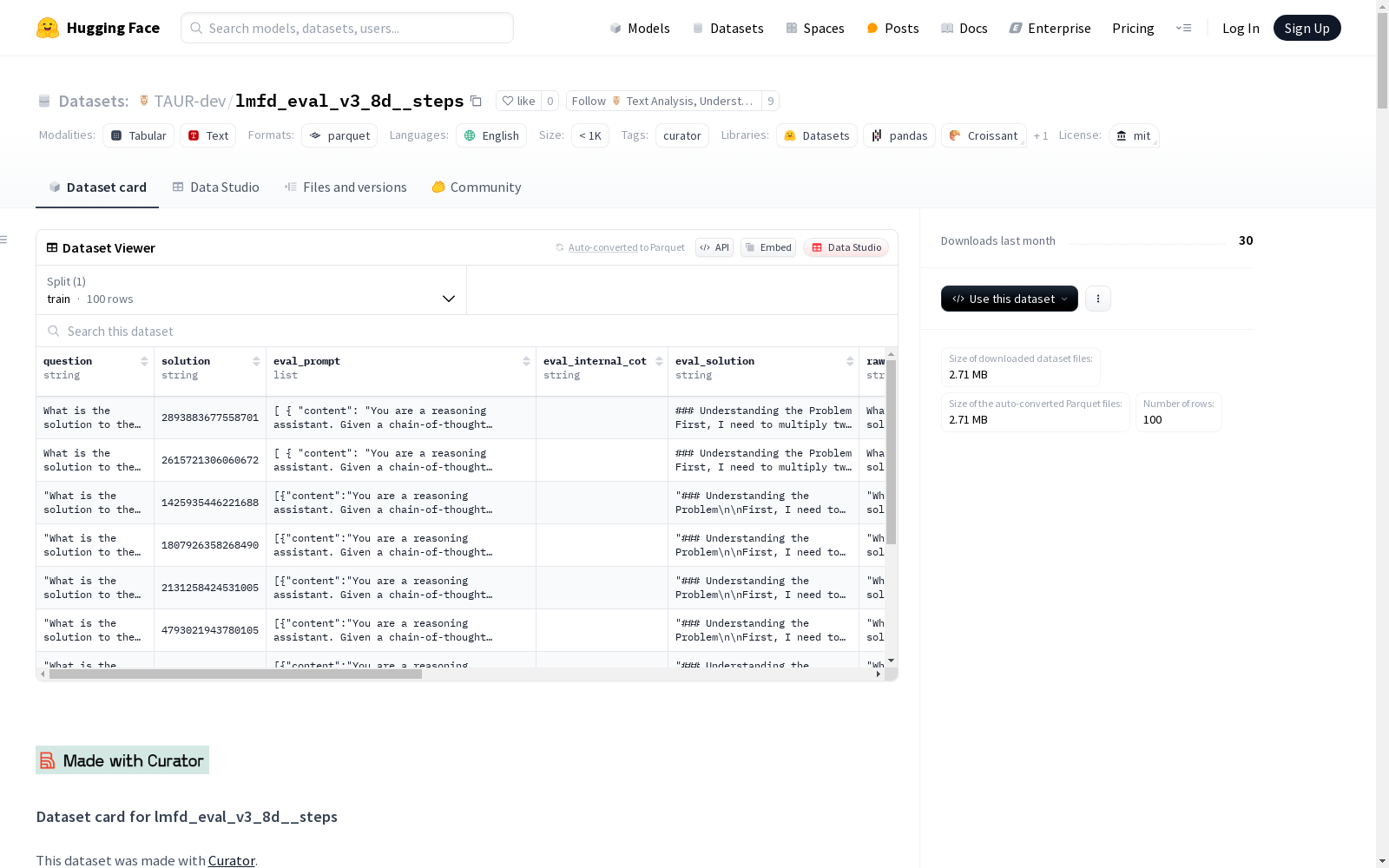Click the Embed button
The height and width of the screenshot is (868, 1389).
click(768, 247)
